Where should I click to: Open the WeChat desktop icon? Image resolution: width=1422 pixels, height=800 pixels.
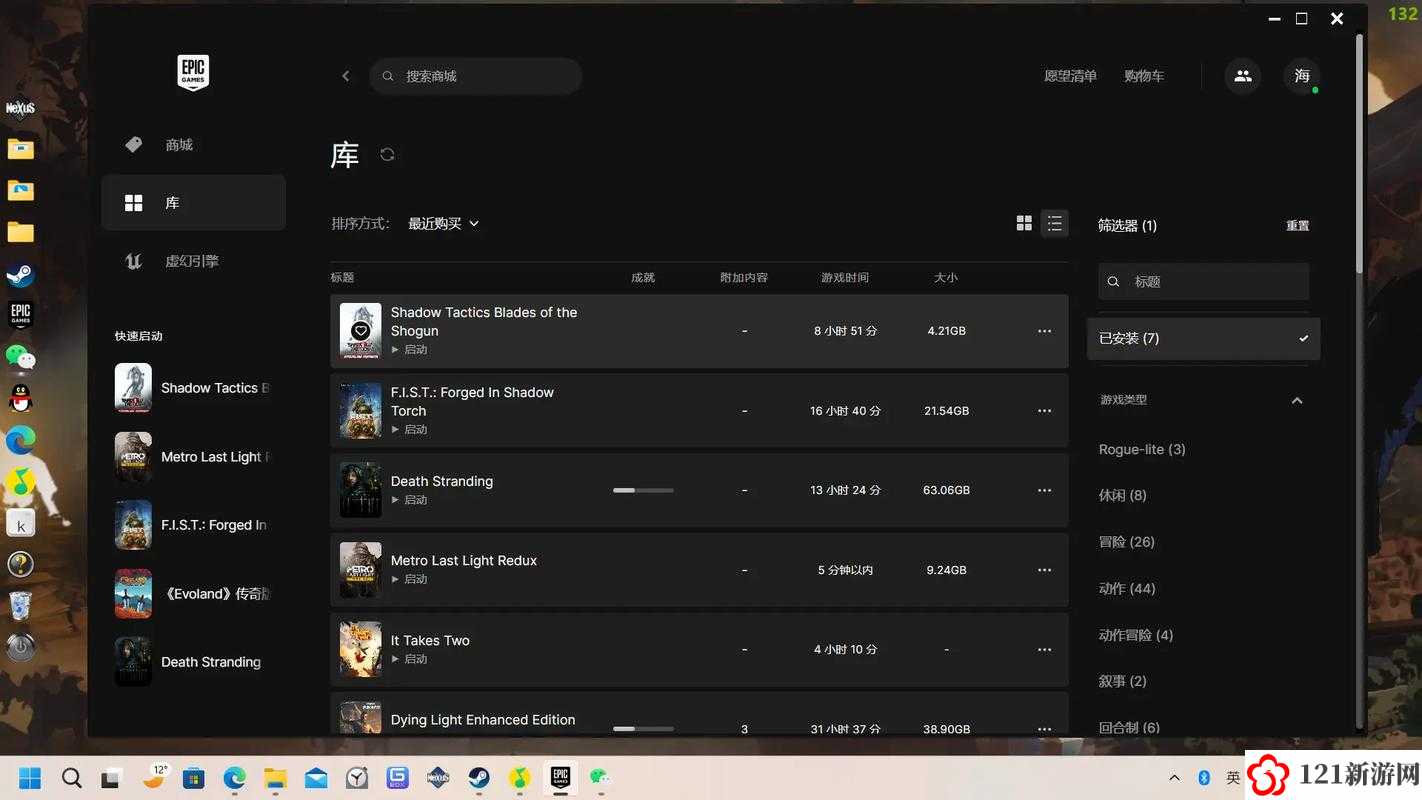pyautogui.click(x=20, y=357)
